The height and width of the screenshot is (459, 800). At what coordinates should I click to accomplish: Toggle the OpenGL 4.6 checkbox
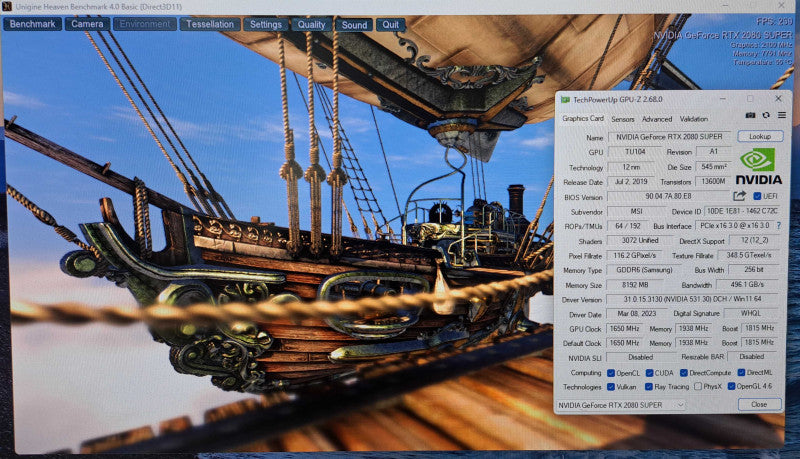click(731, 386)
